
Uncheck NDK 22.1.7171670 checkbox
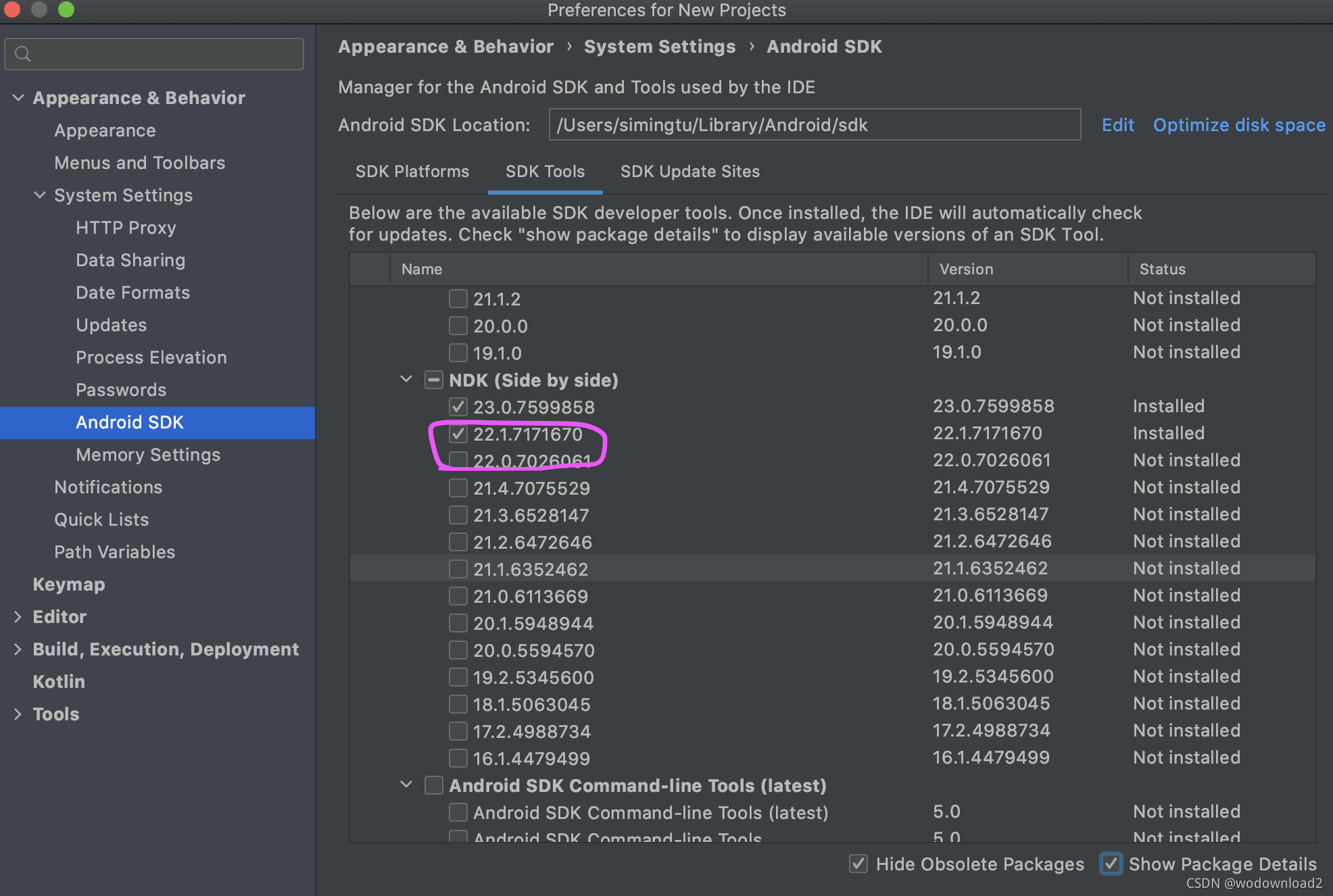[458, 434]
